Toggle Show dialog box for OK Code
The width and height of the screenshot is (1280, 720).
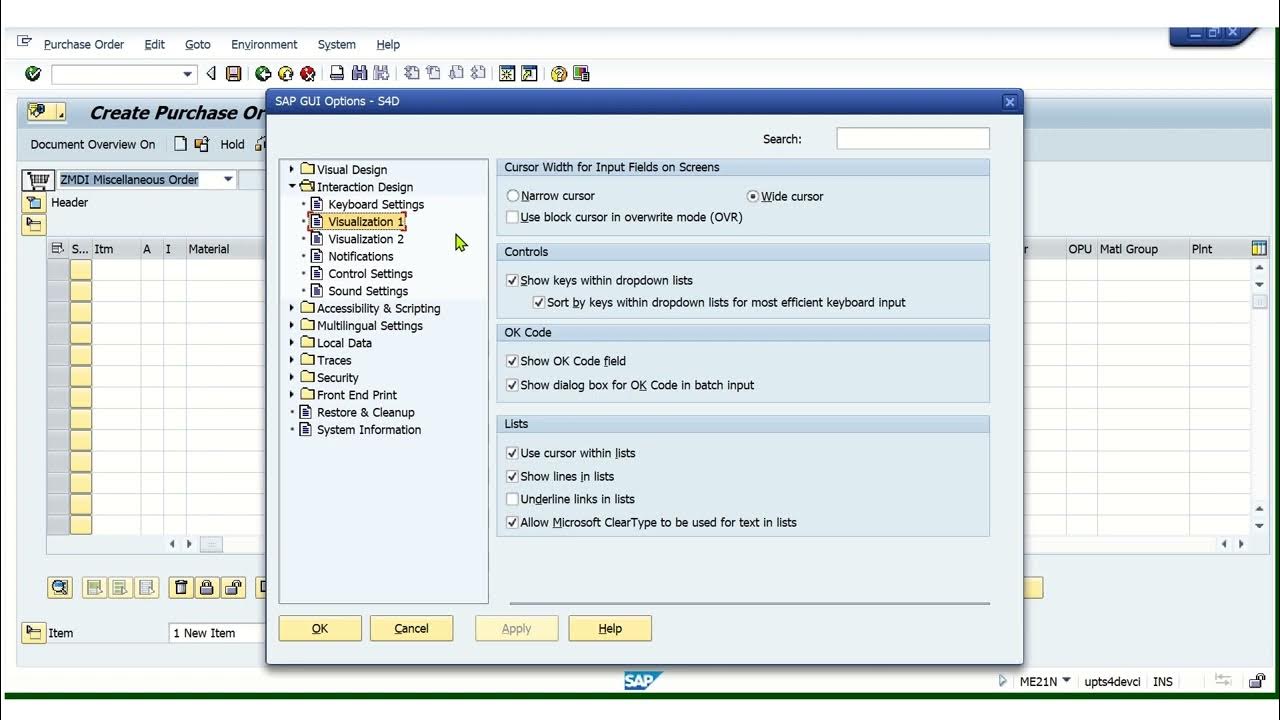click(513, 385)
